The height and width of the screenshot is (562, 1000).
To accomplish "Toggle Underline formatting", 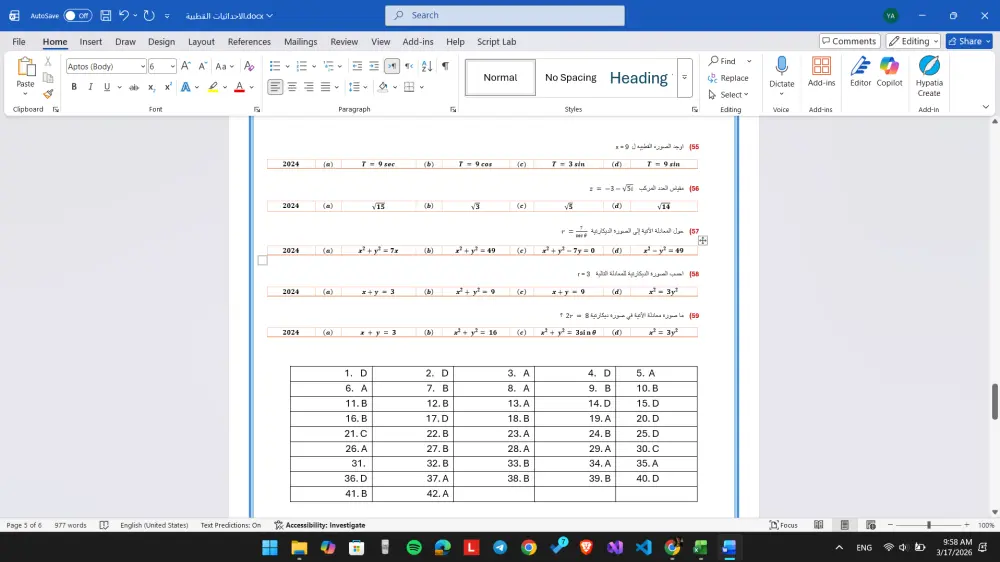I will pyautogui.click(x=107, y=87).
